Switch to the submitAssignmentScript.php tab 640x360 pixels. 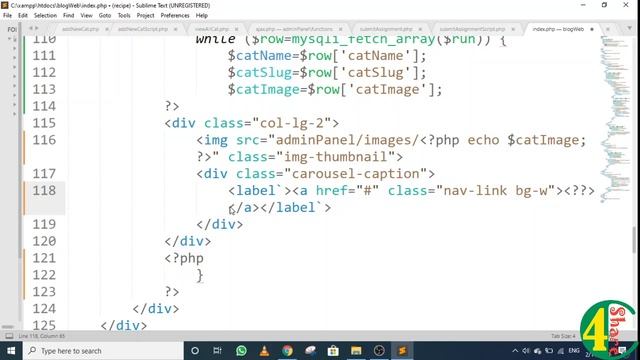(472, 29)
